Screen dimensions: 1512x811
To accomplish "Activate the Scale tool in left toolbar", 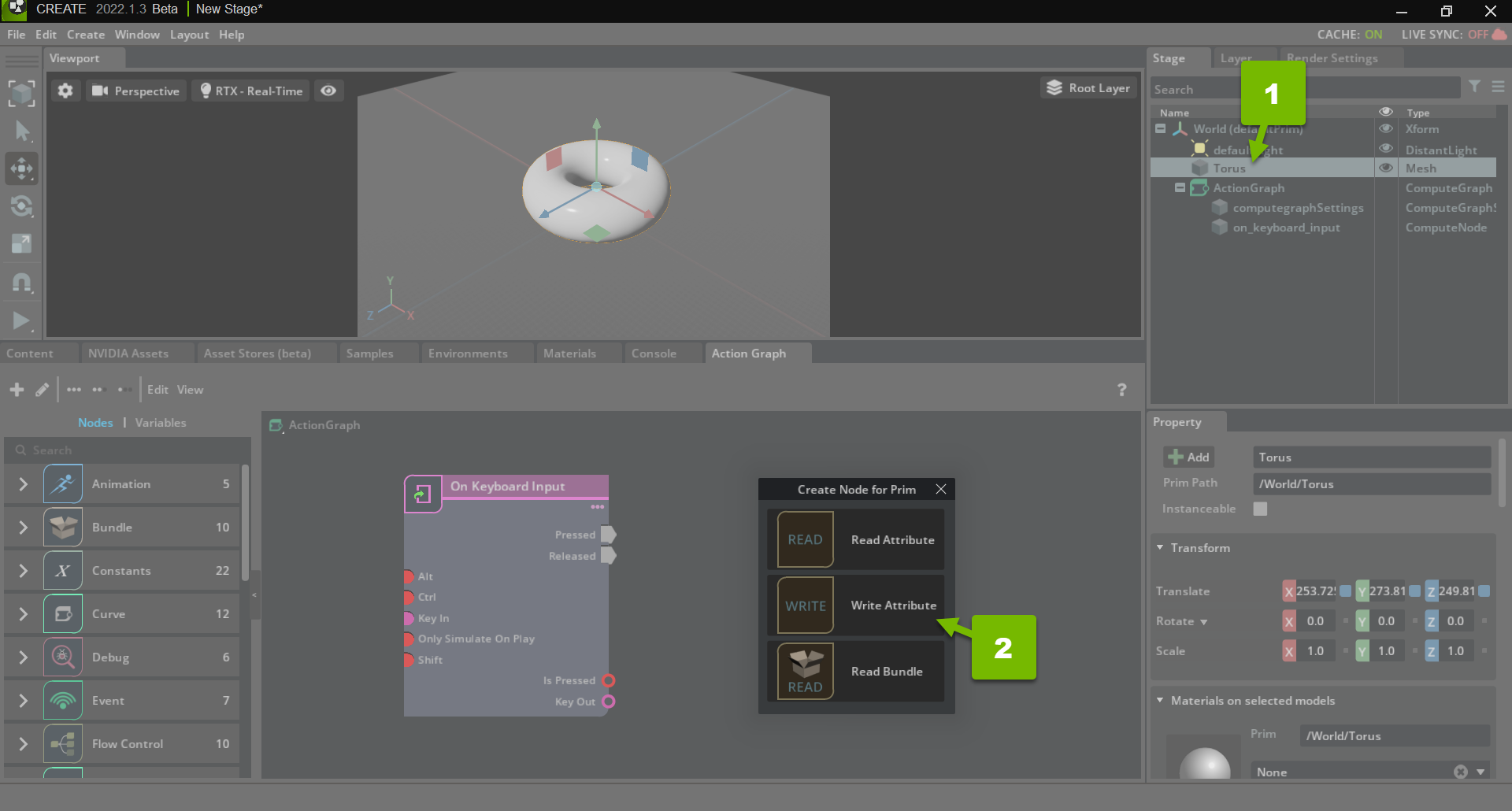I will [x=22, y=244].
